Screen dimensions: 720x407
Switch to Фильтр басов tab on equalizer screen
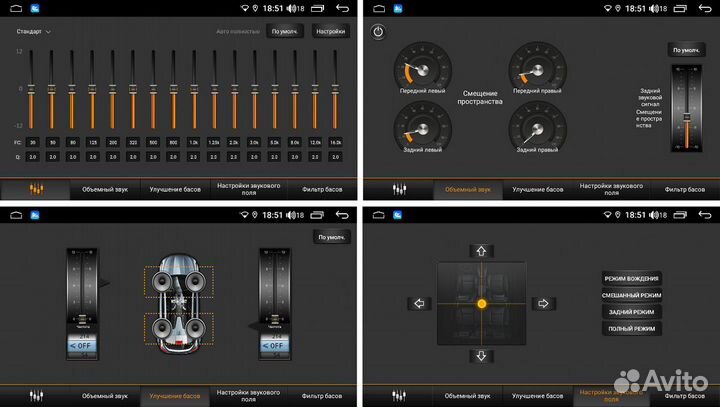(322, 189)
